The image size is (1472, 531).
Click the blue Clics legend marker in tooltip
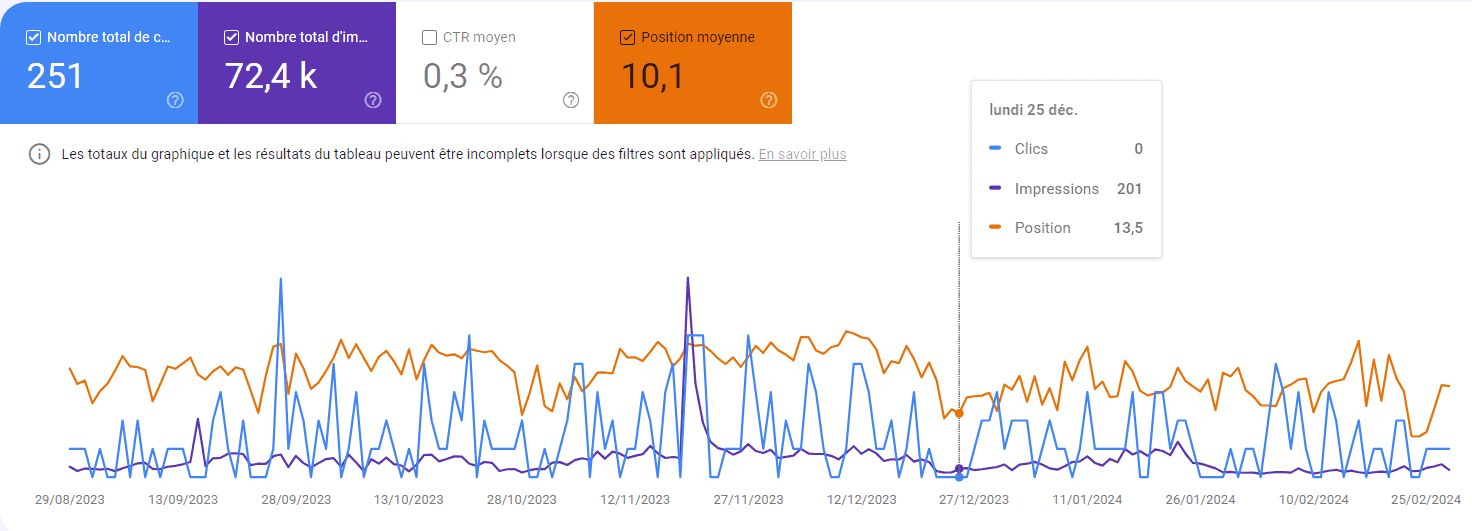pos(995,149)
